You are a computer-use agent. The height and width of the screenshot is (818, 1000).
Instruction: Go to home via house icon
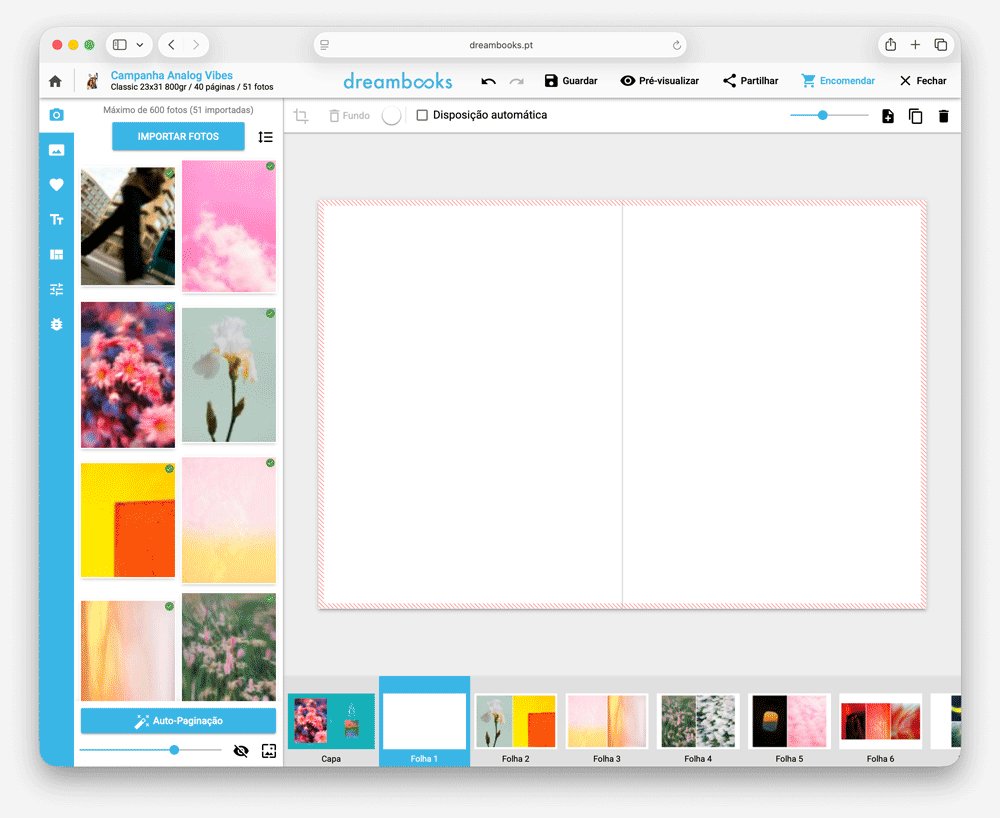pyautogui.click(x=55, y=81)
